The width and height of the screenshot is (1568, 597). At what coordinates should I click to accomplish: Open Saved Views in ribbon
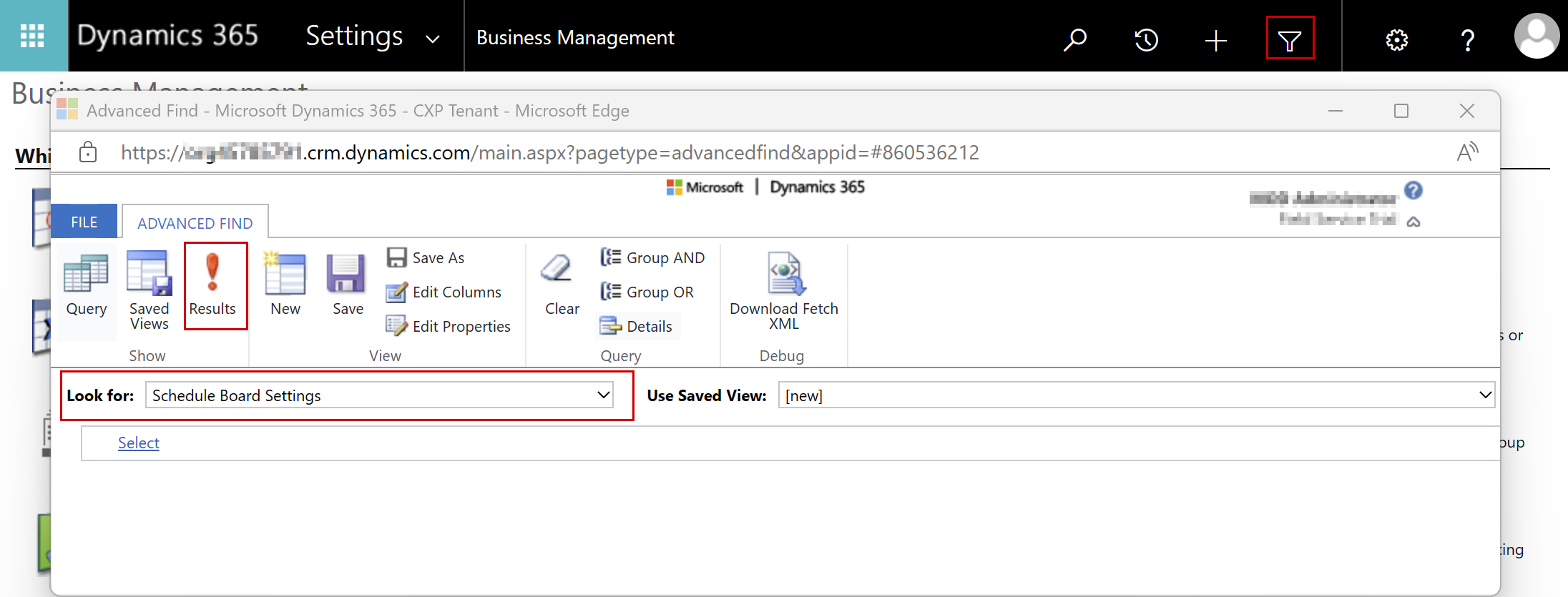(149, 290)
